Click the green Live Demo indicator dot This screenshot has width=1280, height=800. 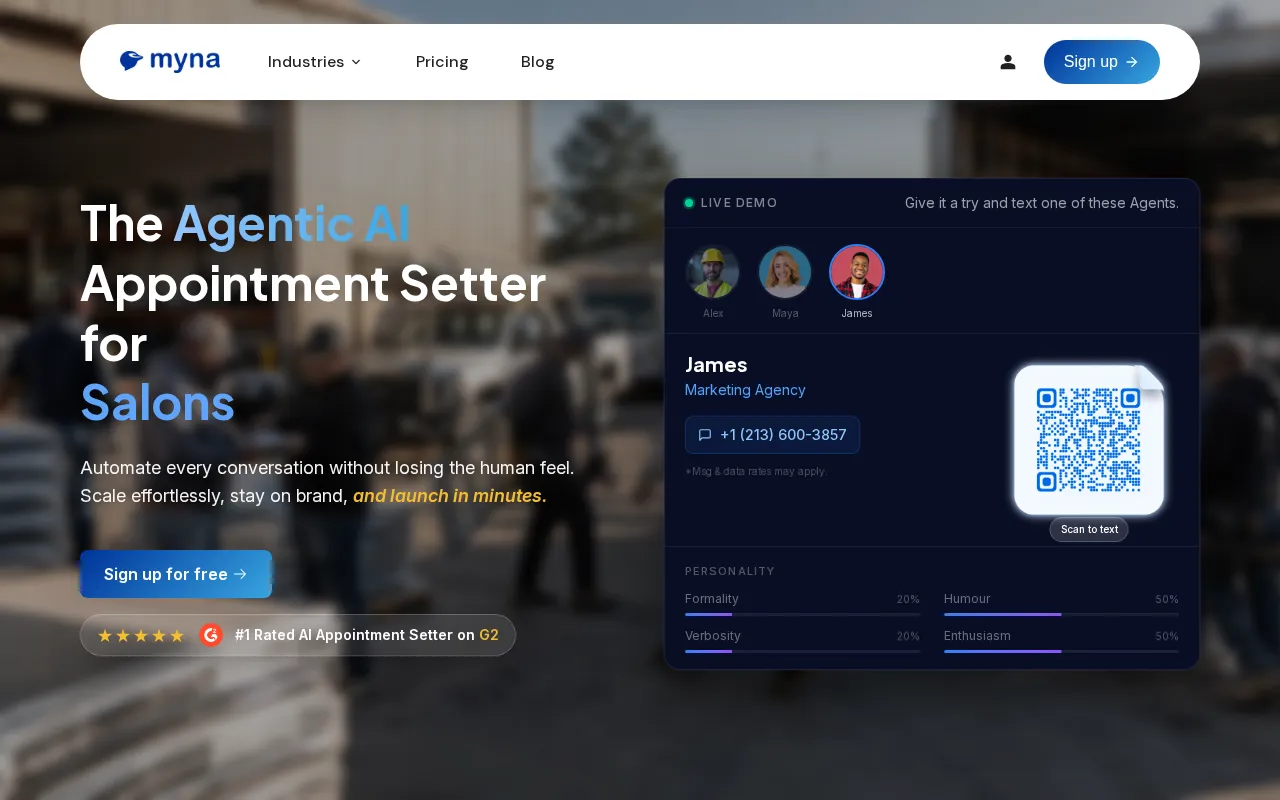click(x=689, y=203)
